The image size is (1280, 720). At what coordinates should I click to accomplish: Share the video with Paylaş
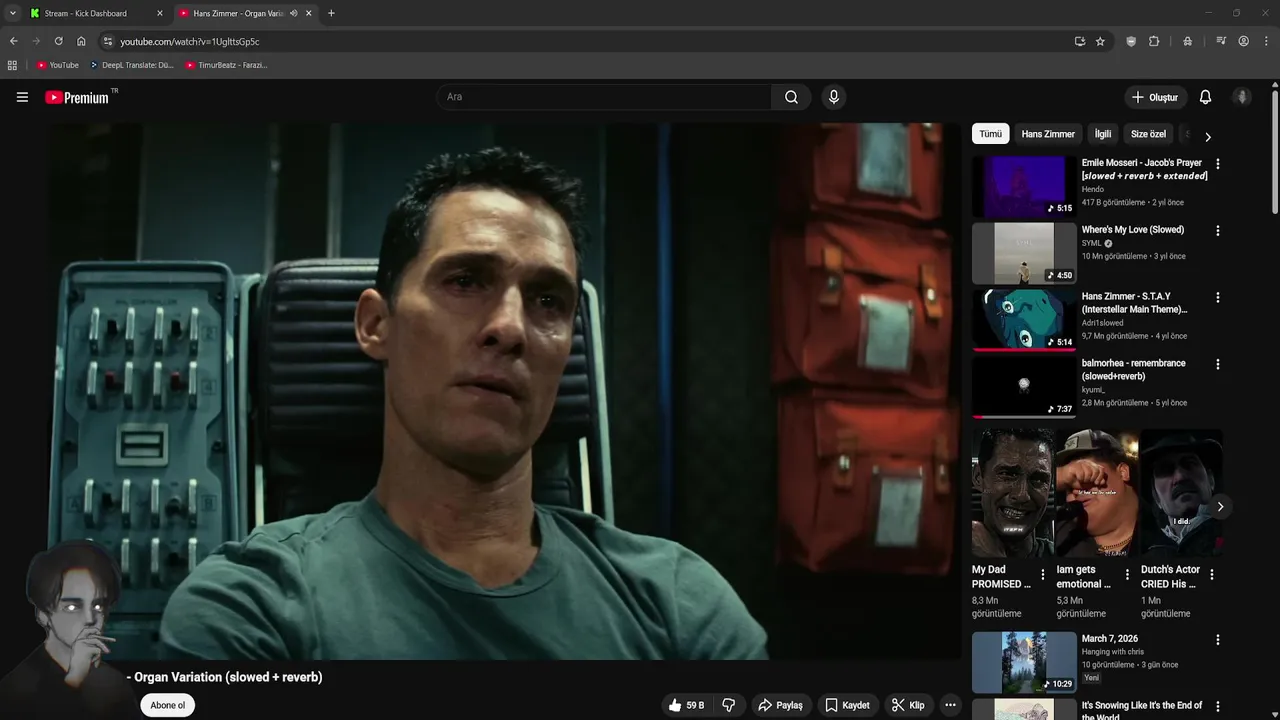[781, 705]
